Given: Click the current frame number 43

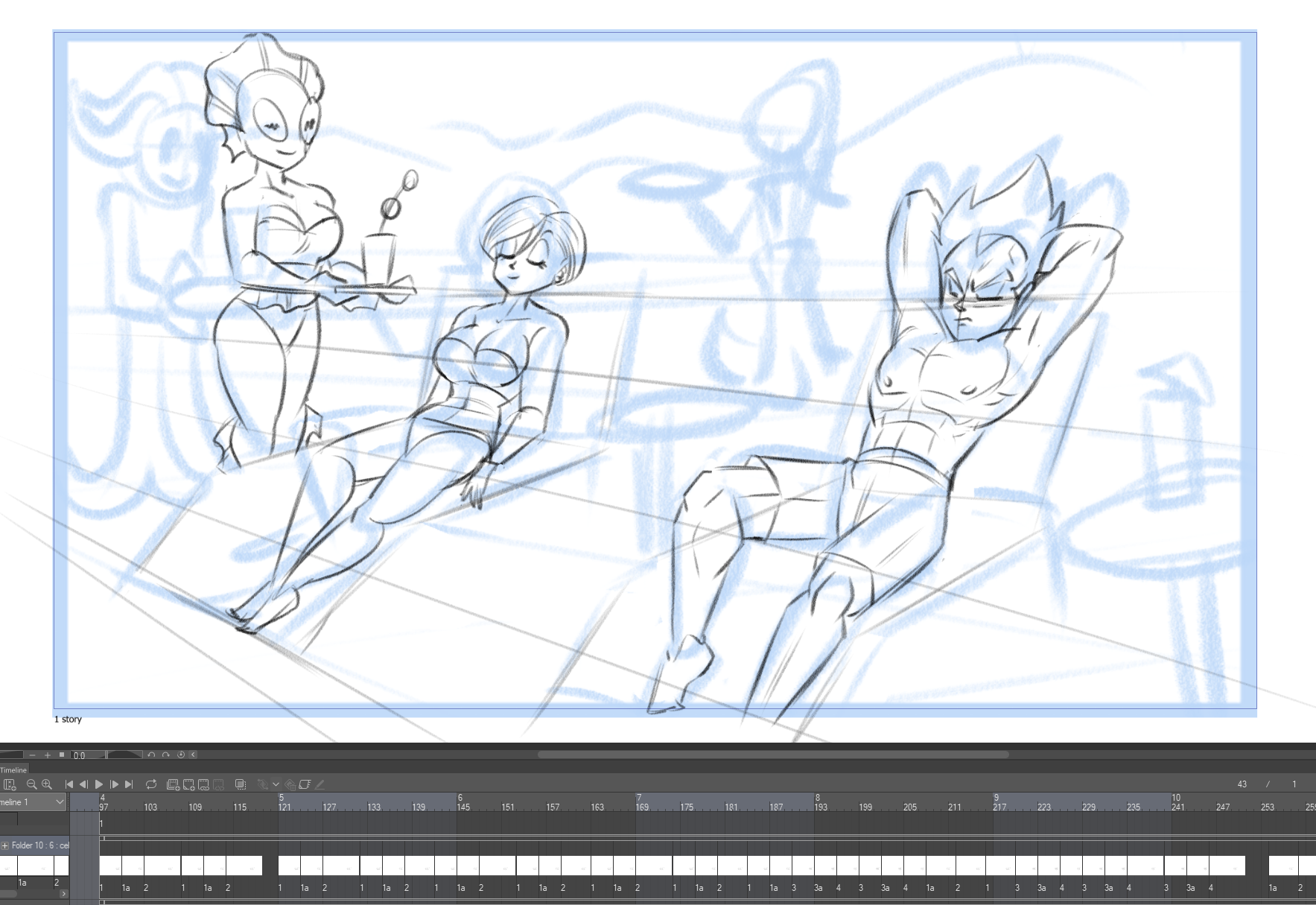Looking at the screenshot, I should click(x=1242, y=784).
